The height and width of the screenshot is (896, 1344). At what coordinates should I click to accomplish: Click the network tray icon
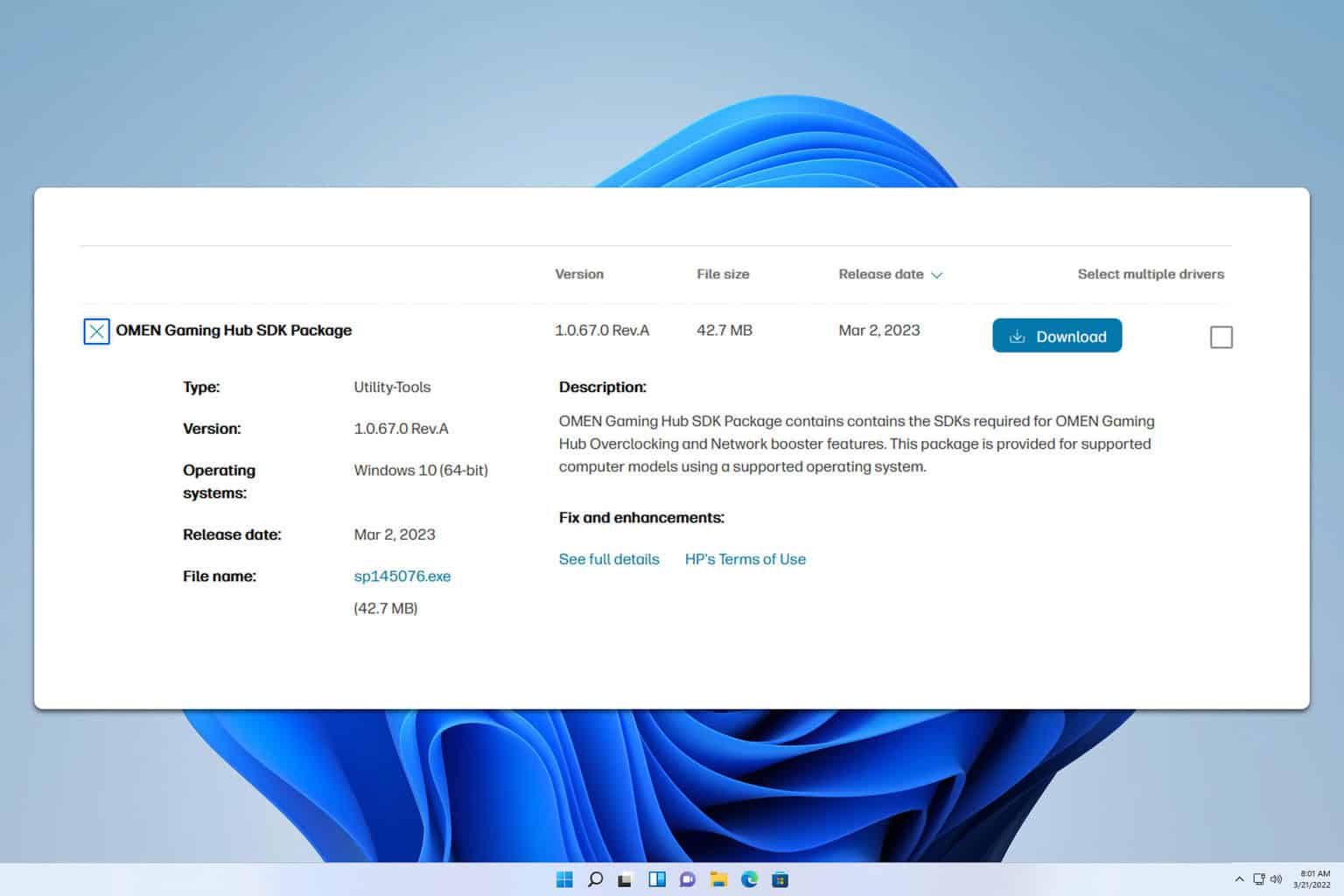coord(1259,879)
